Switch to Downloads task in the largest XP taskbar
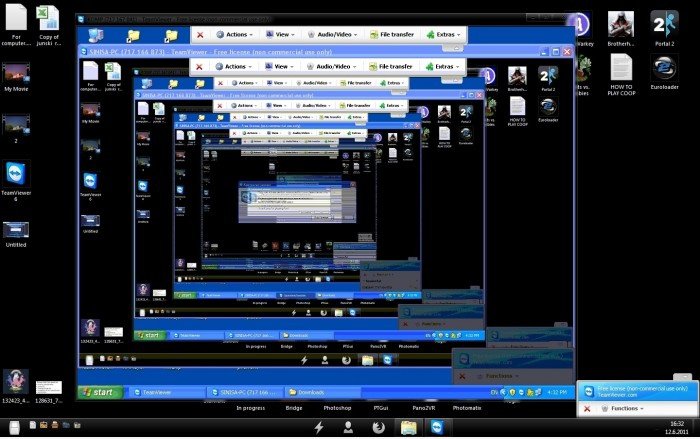Image resolution: width=700 pixels, height=439 pixels. [x=322, y=392]
